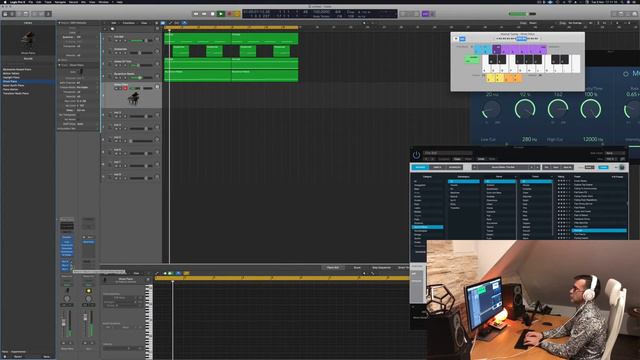Select the highlighted preset in plugin browser list
The image size is (640, 360).
pyautogui.click(x=599, y=231)
